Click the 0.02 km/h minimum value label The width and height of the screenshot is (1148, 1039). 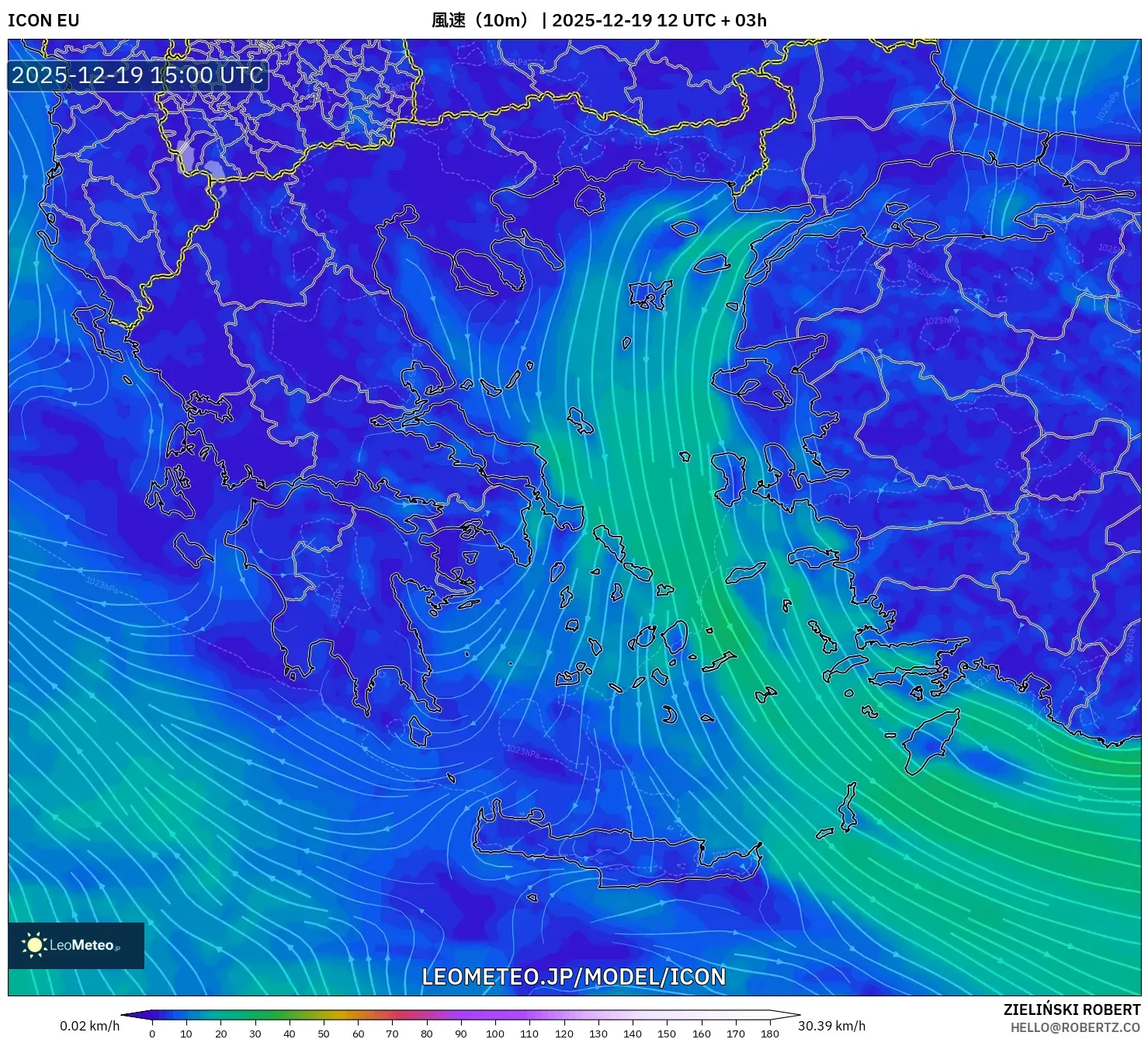(90, 1026)
